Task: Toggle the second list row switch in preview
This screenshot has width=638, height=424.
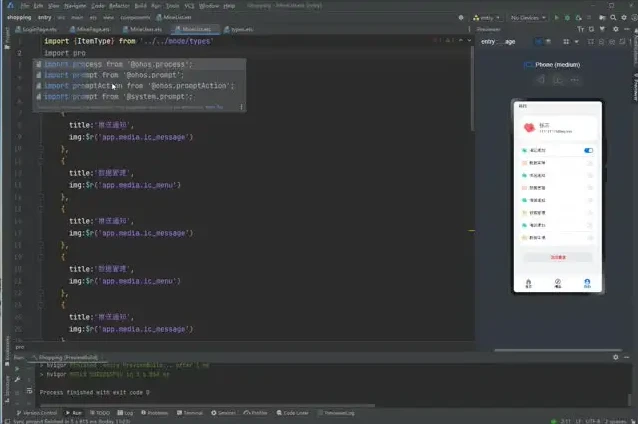Action: click(x=589, y=163)
